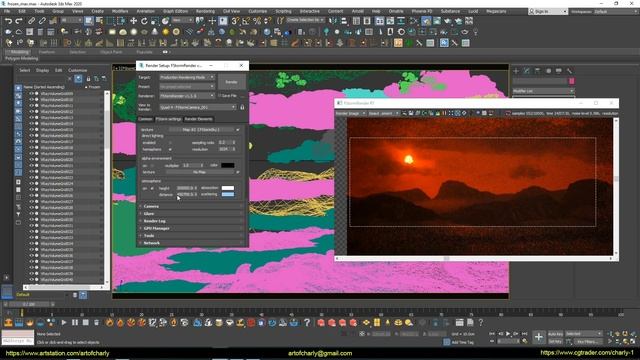Switch to the Hierarchy command panel tab
The width and height of the screenshot is (640, 360).
(538, 71)
